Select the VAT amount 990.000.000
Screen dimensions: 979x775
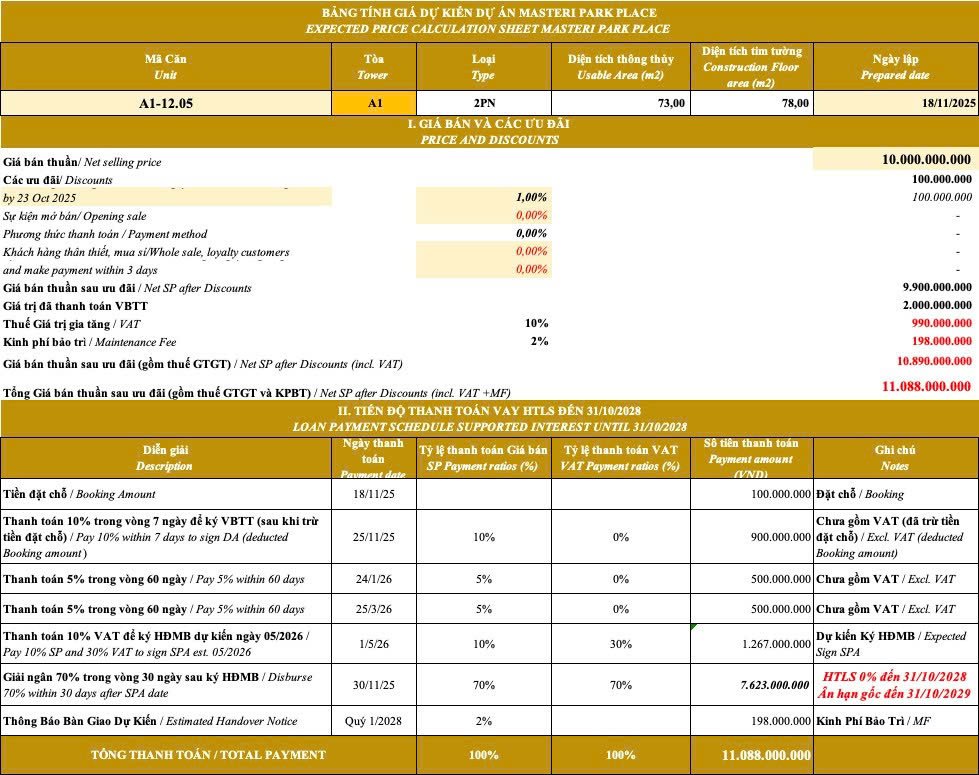936,323
